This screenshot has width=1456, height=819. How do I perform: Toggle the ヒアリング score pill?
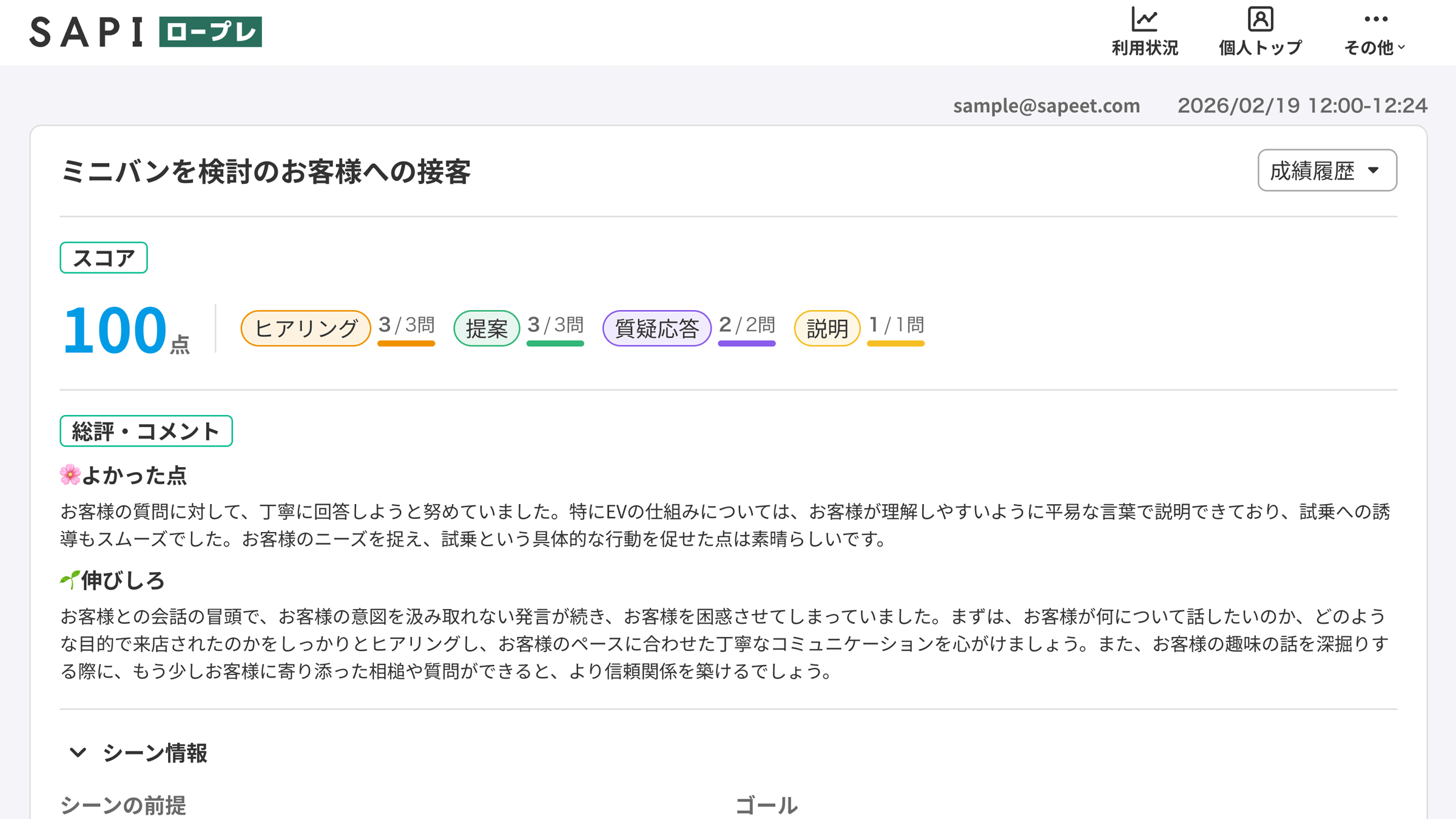(x=305, y=328)
